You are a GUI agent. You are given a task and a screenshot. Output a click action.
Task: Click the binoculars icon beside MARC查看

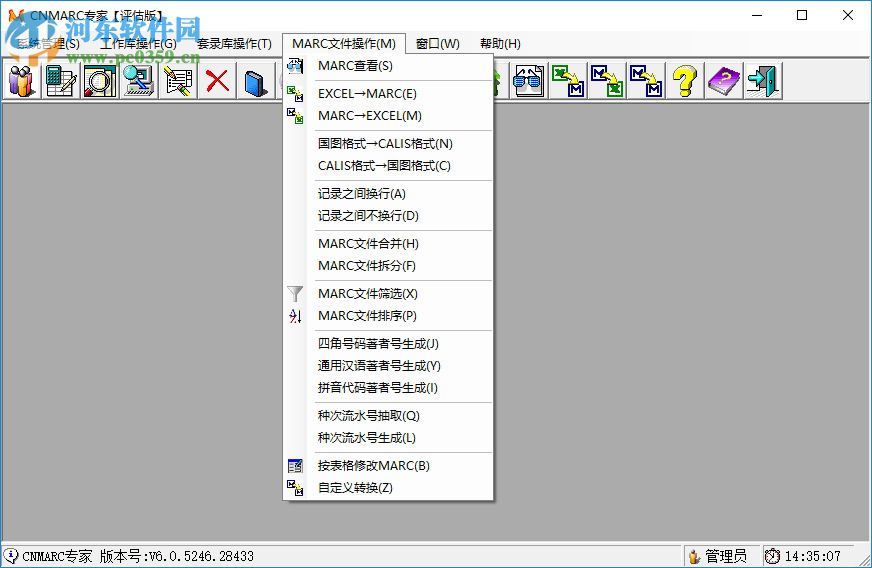tap(295, 66)
